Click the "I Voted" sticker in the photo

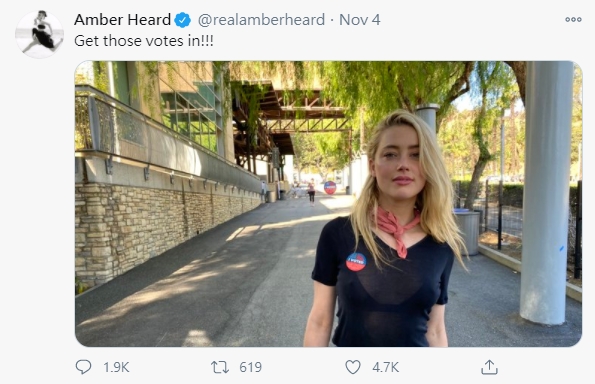click(x=356, y=262)
